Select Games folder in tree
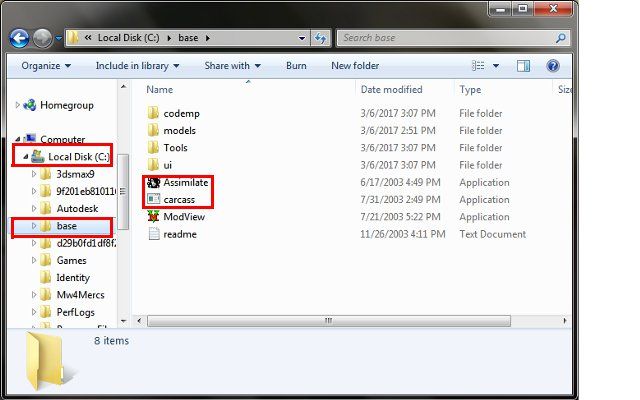Screen dimensions: 640x400 [x=71, y=260]
